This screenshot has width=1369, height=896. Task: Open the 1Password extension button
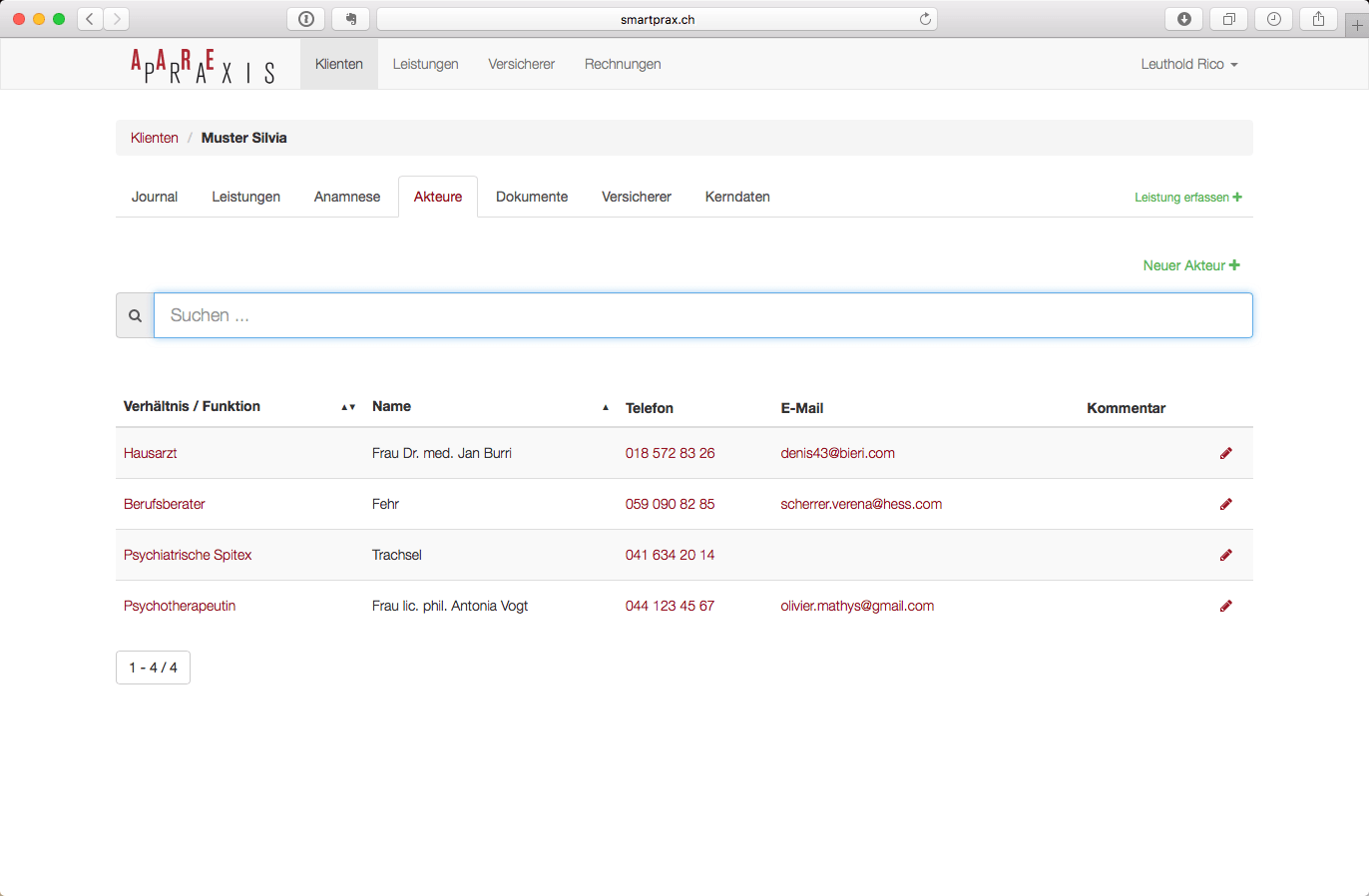(x=306, y=19)
